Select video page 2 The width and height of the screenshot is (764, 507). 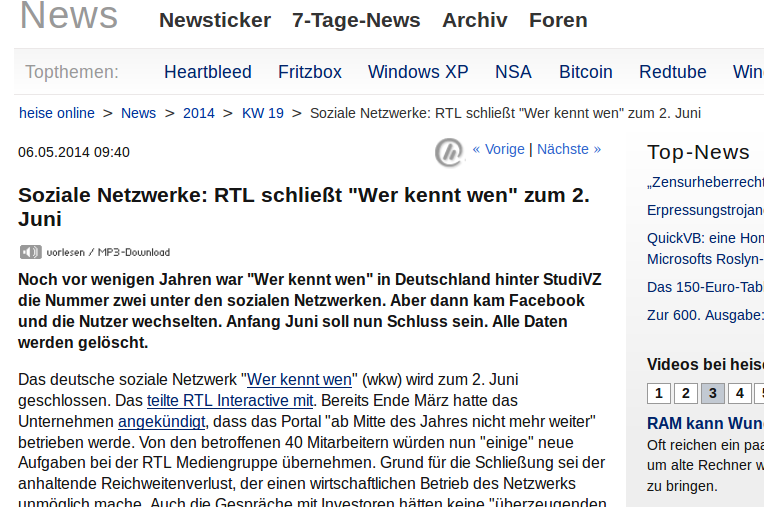coord(686,393)
